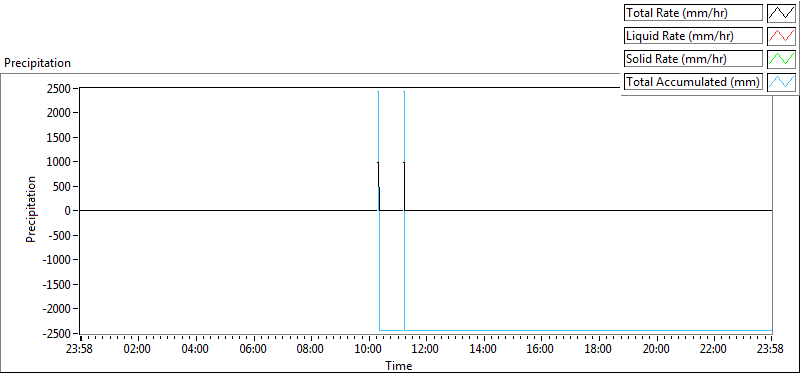Image resolution: width=800 pixels, height=373 pixels.
Task: Select the Total Accumulated (mm) legend label
Action: tap(693, 81)
